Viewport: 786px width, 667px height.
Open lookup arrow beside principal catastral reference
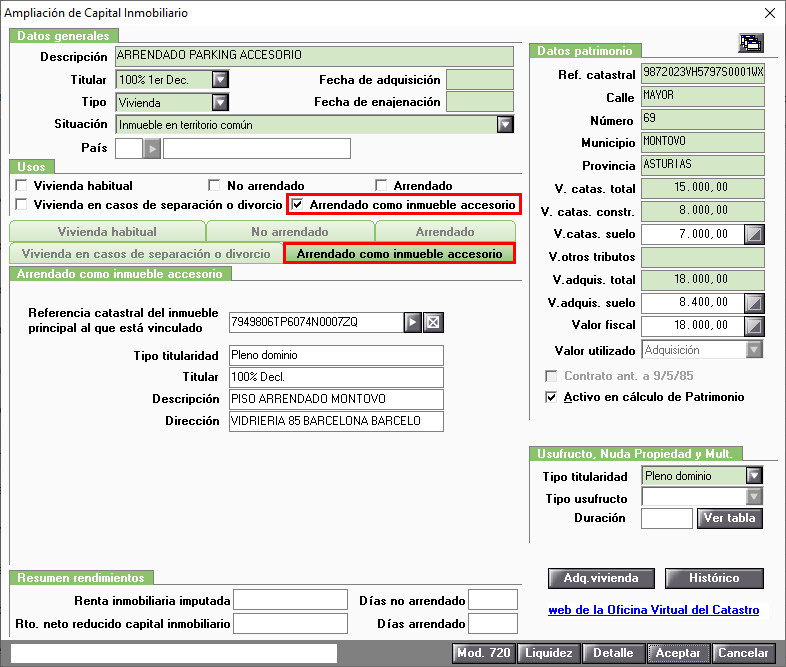click(x=413, y=322)
